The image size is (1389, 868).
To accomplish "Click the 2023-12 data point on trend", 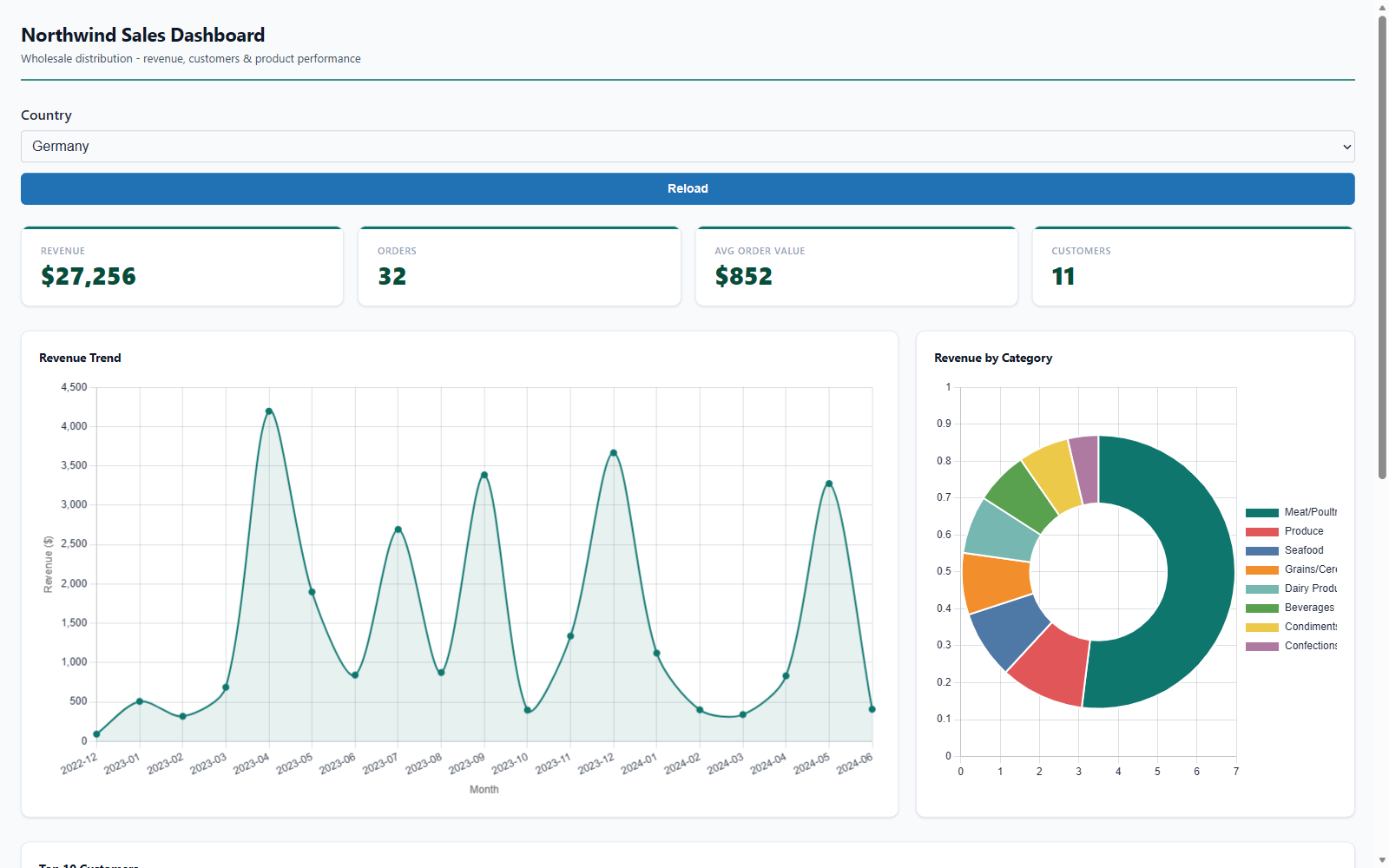I will [x=614, y=453].
